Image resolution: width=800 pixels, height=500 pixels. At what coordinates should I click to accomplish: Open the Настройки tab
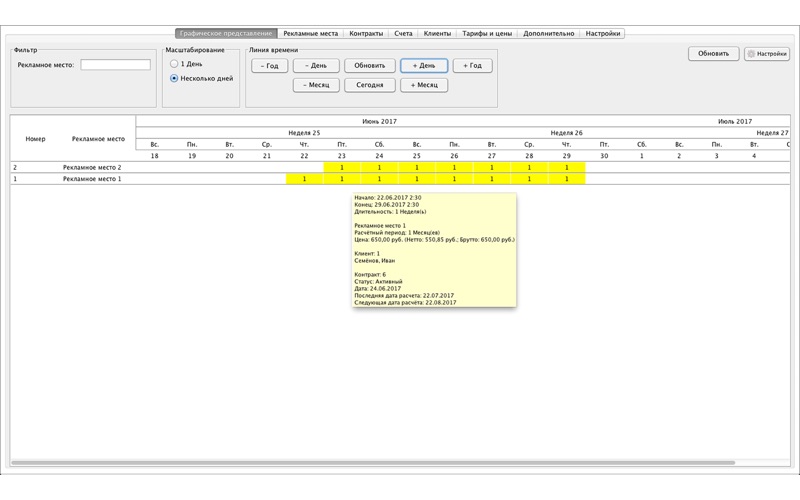[x=603, y=33]
